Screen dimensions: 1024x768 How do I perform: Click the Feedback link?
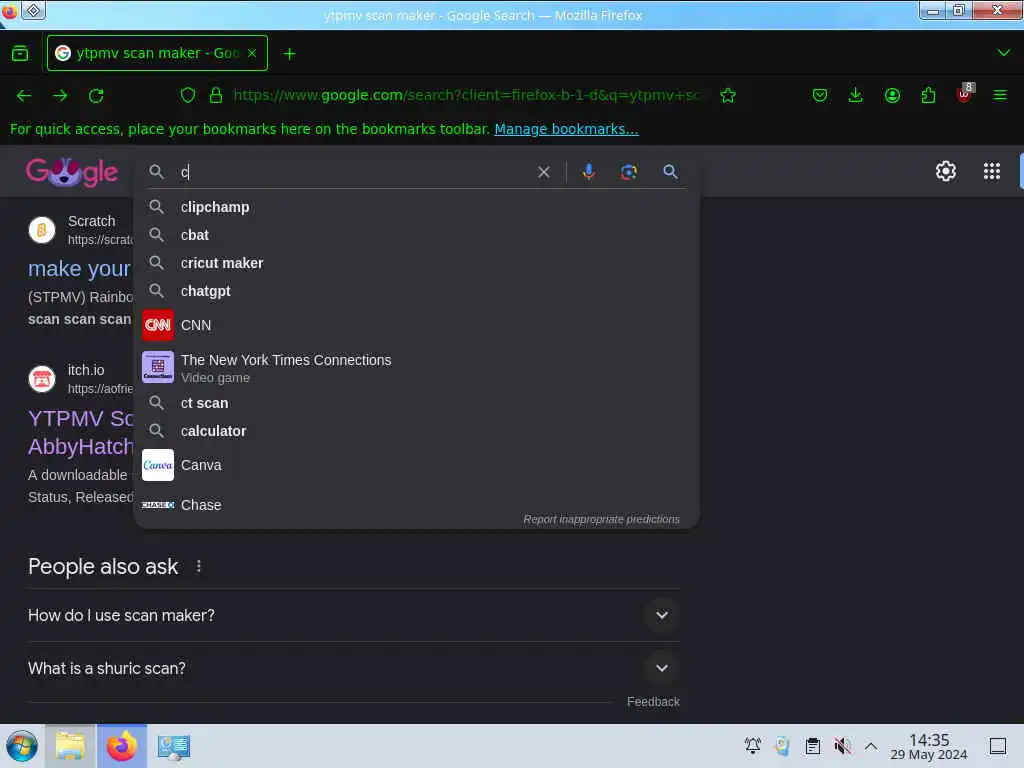(x=653, y=701)
